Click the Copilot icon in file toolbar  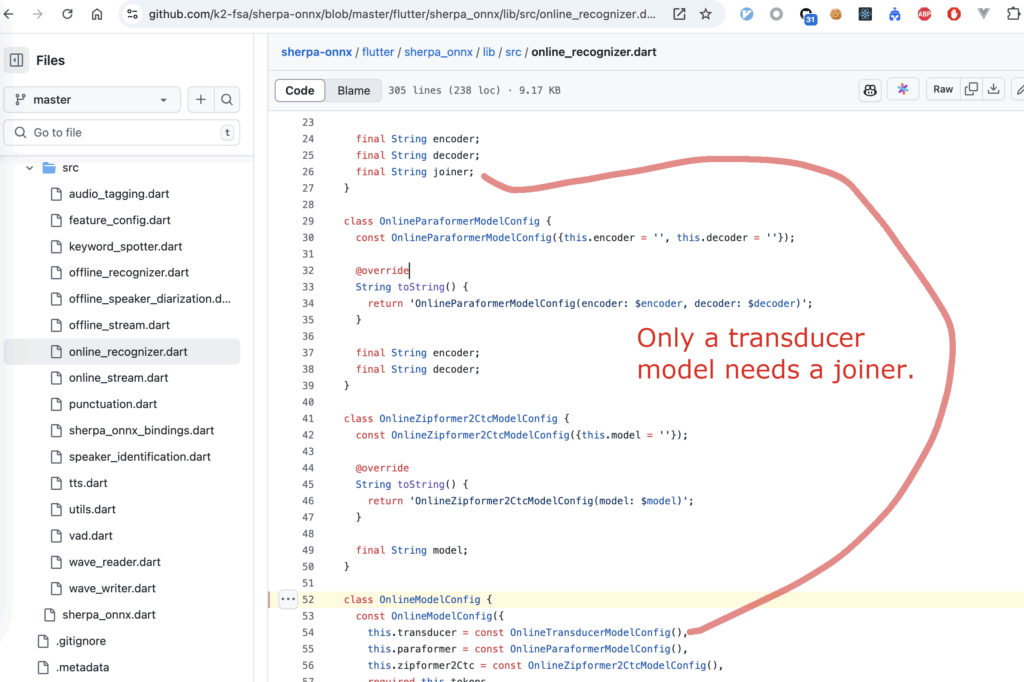point(870,90)
